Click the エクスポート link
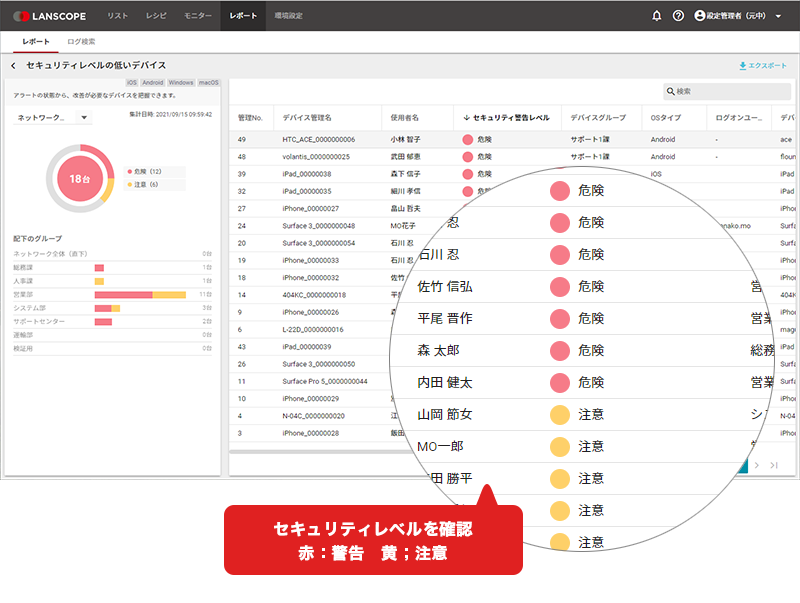The width and height of the screenshot is (800, 603). pos(767,66)
